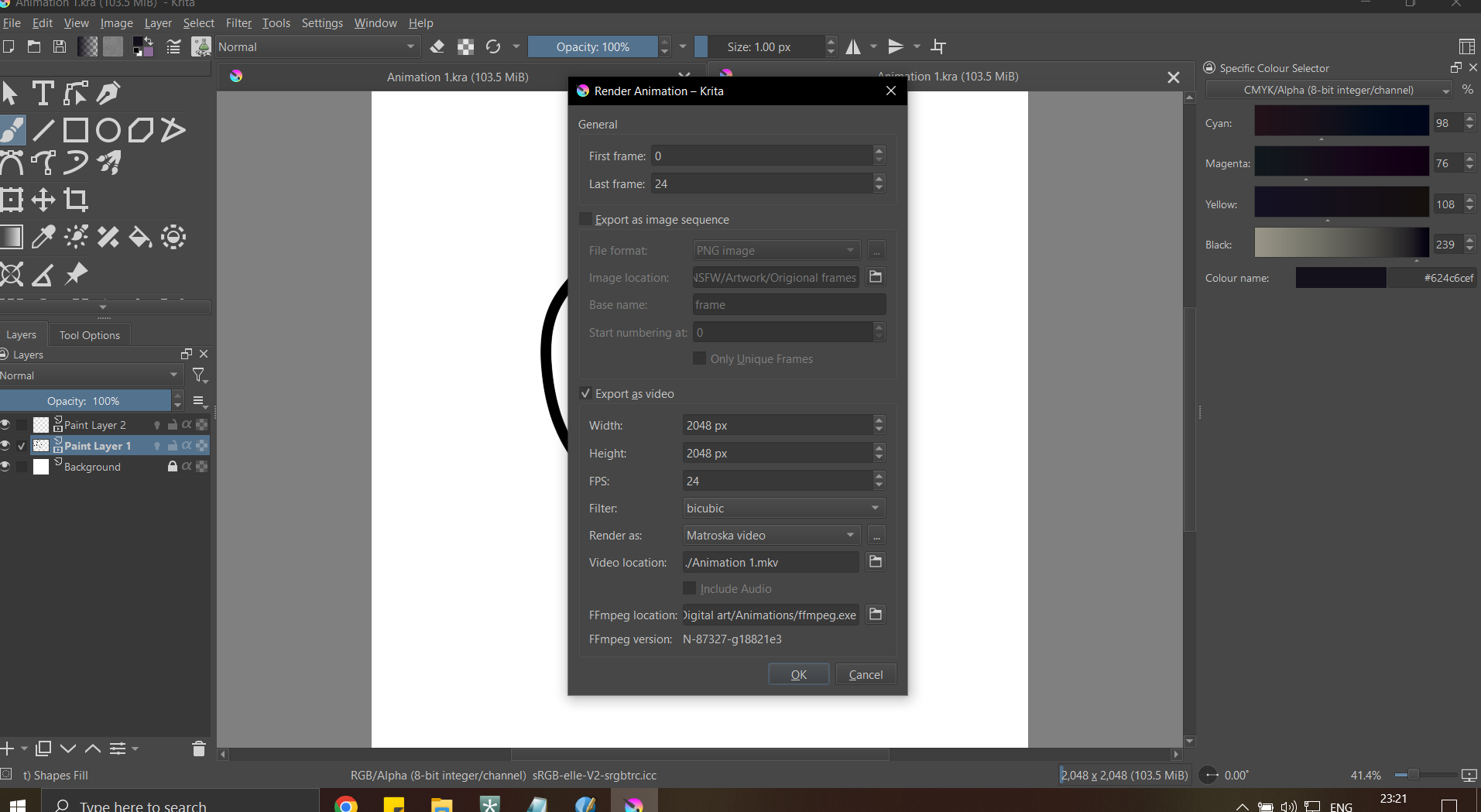1481x812 pixels.
Task: Hide Paint Layer 2 visibility
Action: 5,425
